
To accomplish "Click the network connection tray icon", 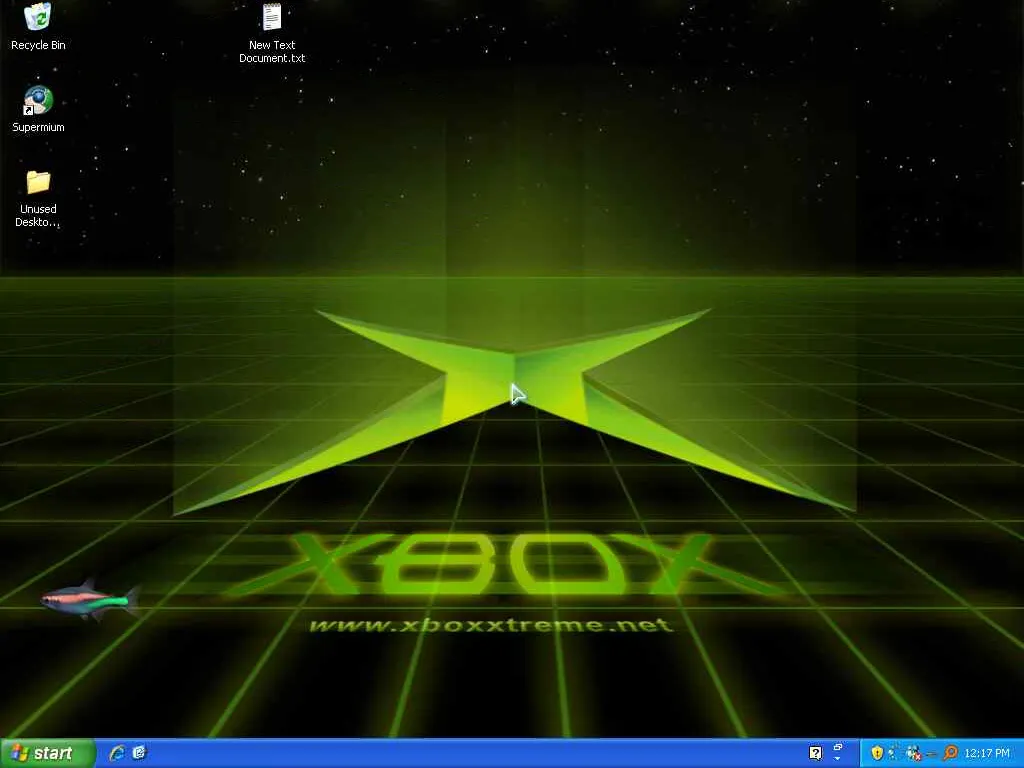I will [x=892, y=753].
